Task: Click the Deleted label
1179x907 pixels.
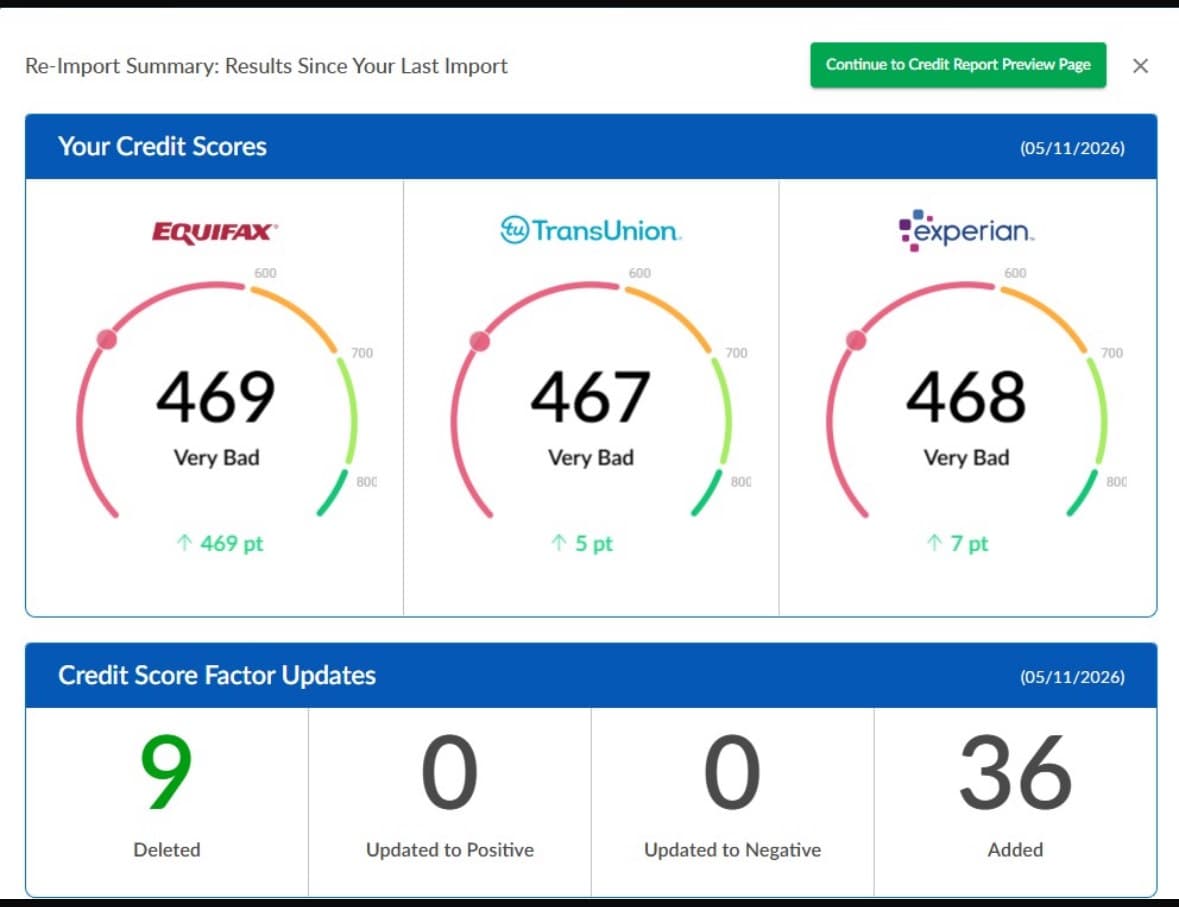Action: click(x=167, y=850)
